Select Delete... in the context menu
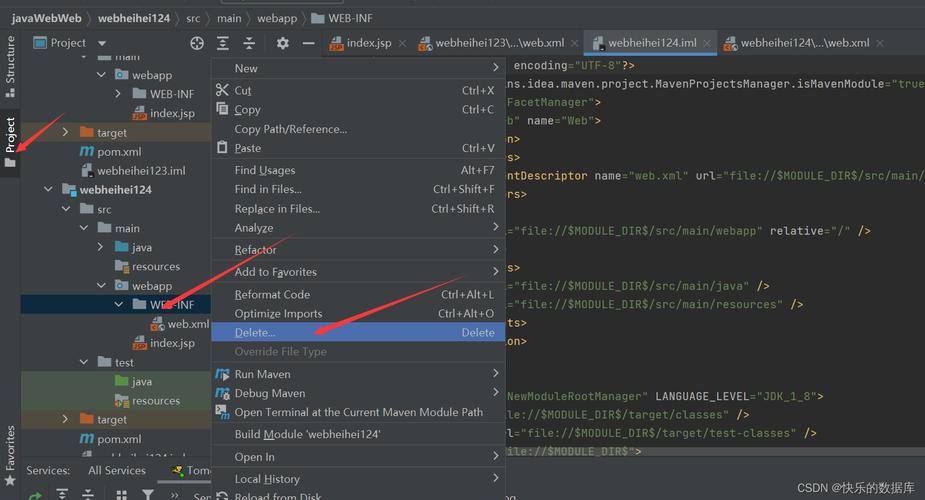 pyautogui.click(x=255, y=332)
